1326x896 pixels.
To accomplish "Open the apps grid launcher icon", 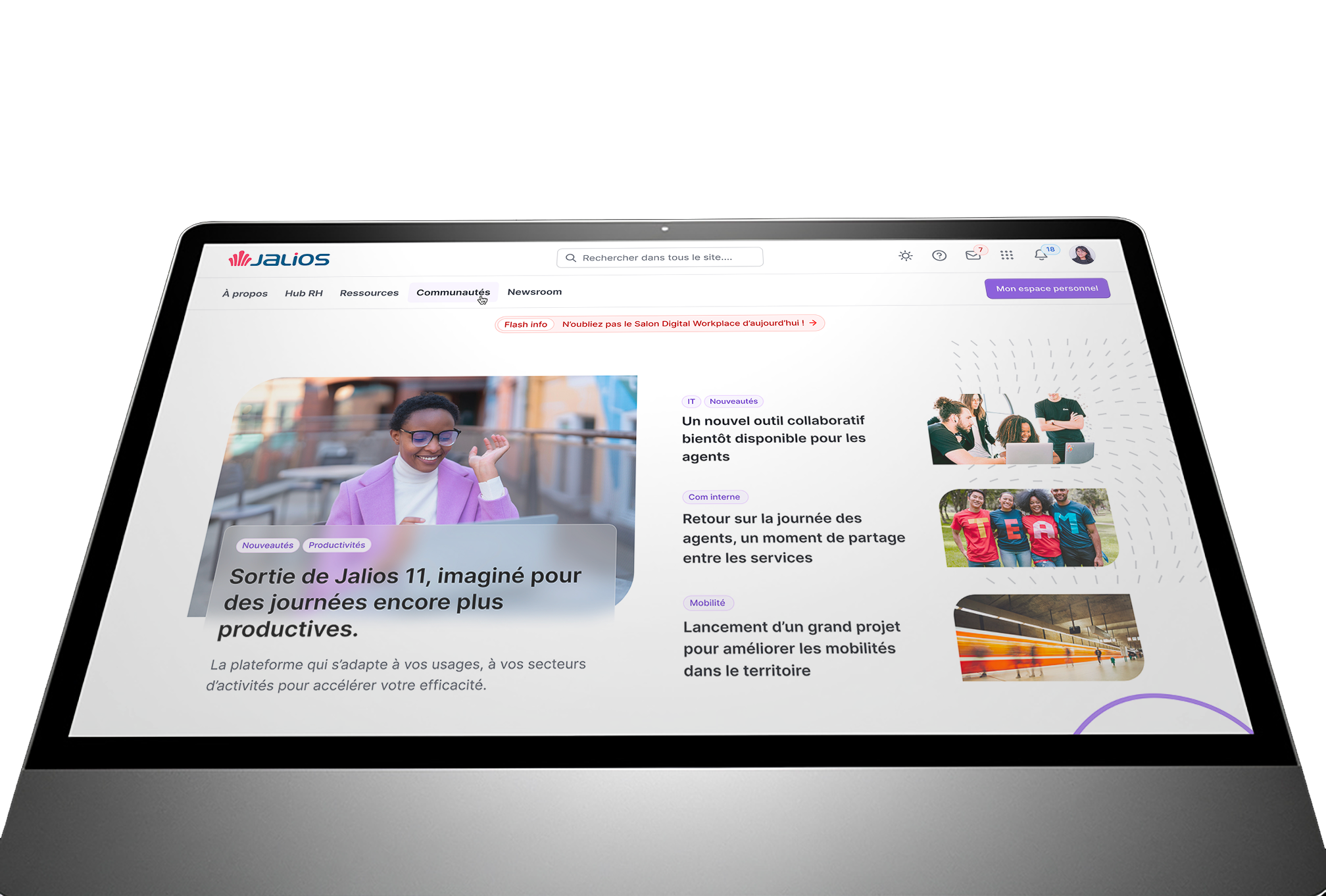I will pos(1007,255).
